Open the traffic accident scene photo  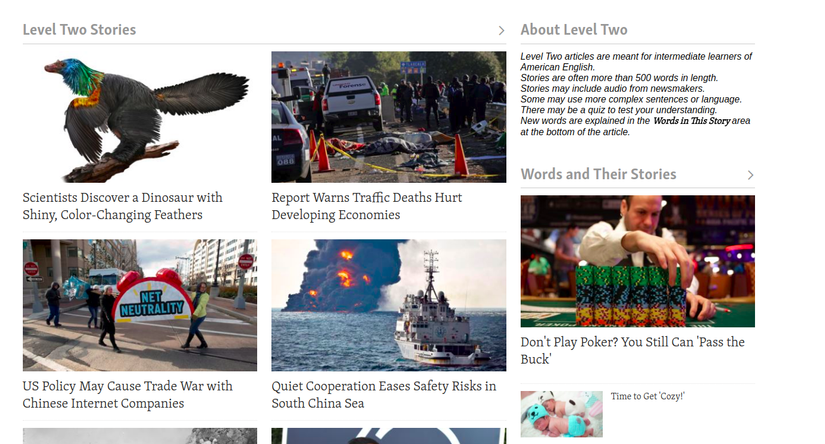389,117
